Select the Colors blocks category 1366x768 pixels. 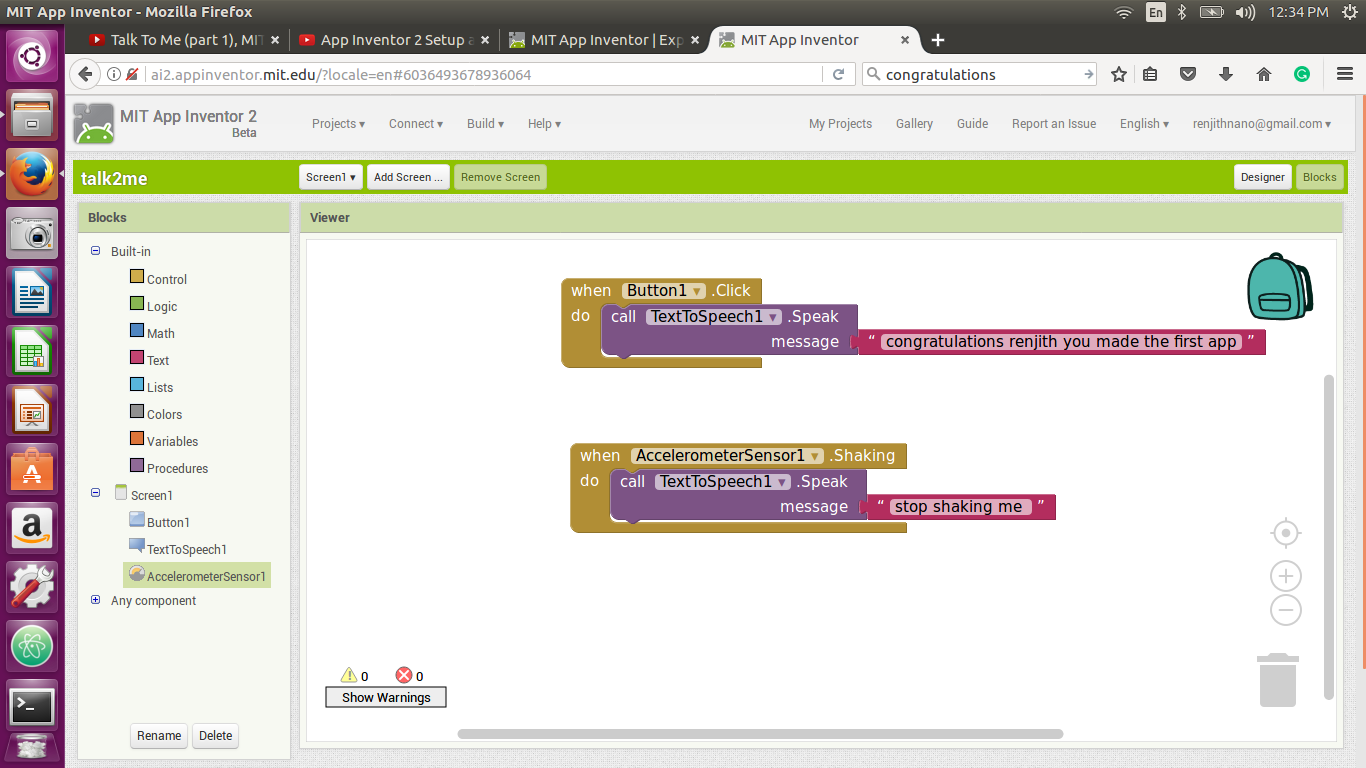pyautogui.click(x=156, y=414)
